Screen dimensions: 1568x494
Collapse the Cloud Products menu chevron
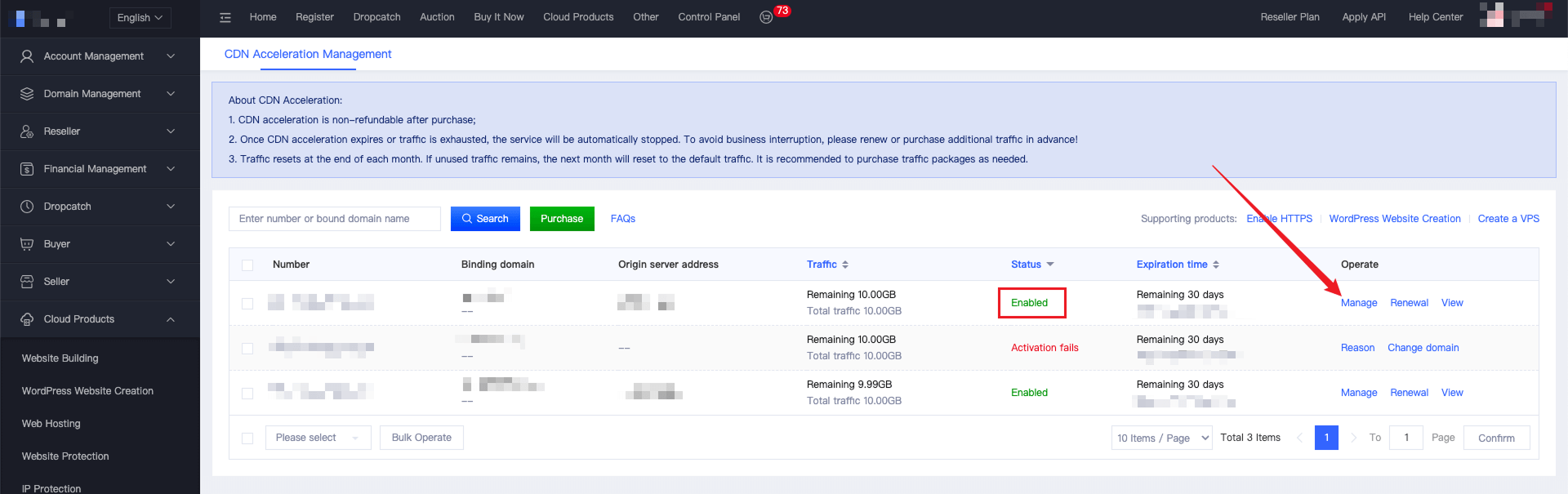[171, 319]
